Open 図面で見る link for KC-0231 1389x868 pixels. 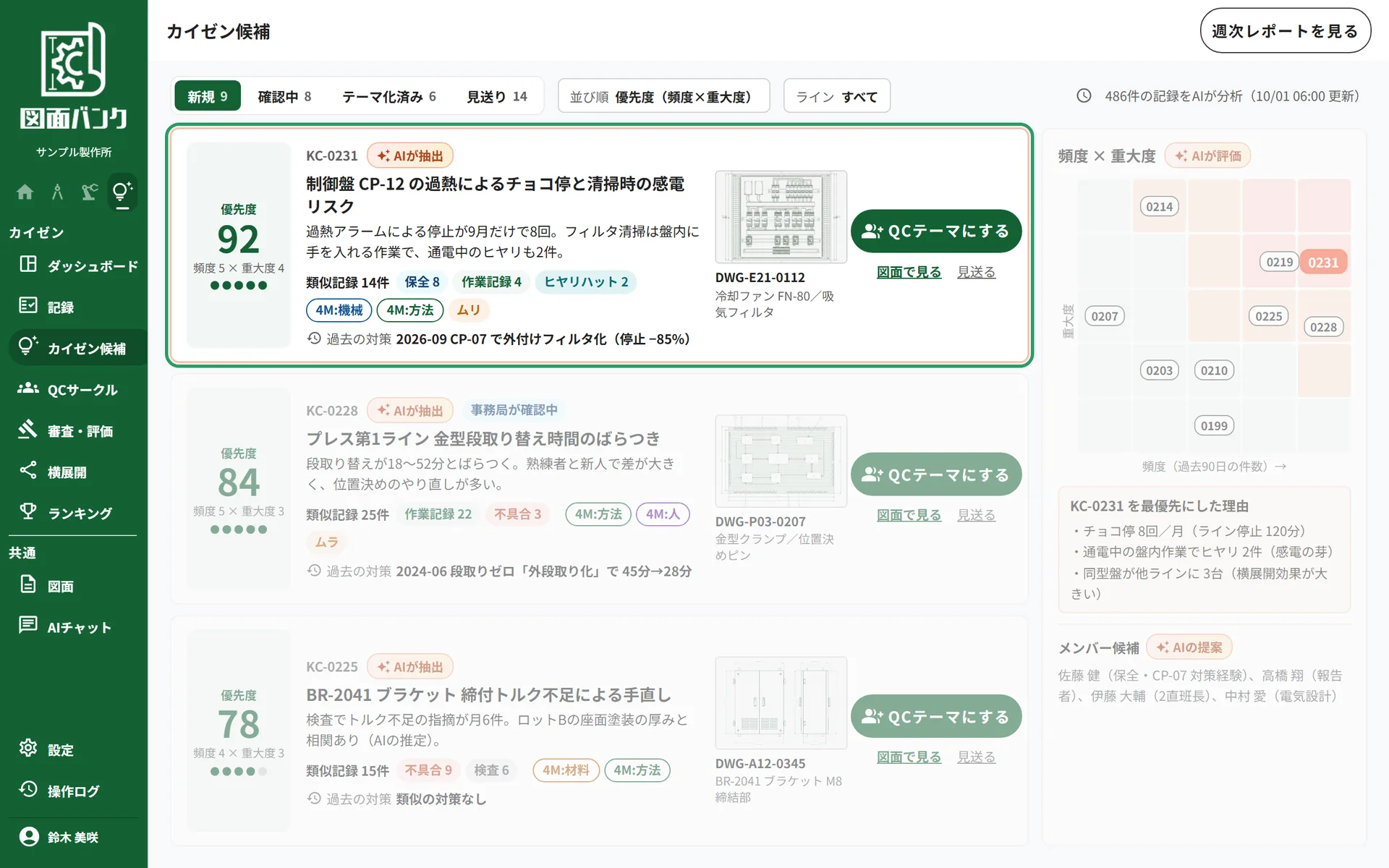(909, 272)
